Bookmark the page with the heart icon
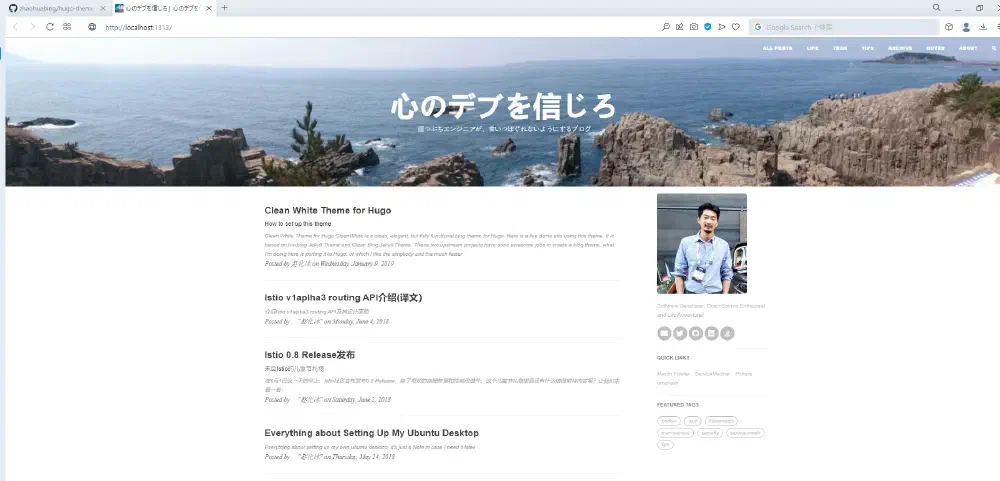The height and width of the screenshot is (481, 1000). coord(736,27)
